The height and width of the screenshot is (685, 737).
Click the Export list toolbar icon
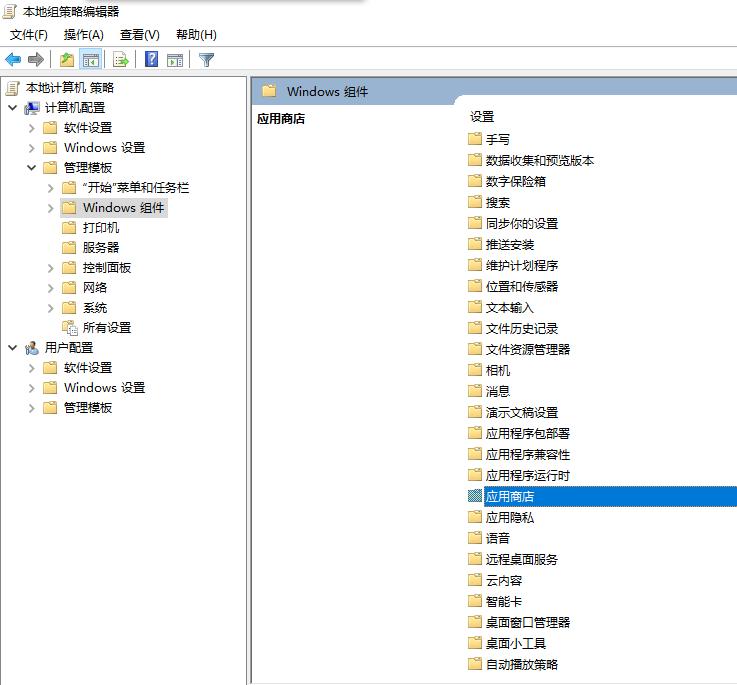[121, 60]
